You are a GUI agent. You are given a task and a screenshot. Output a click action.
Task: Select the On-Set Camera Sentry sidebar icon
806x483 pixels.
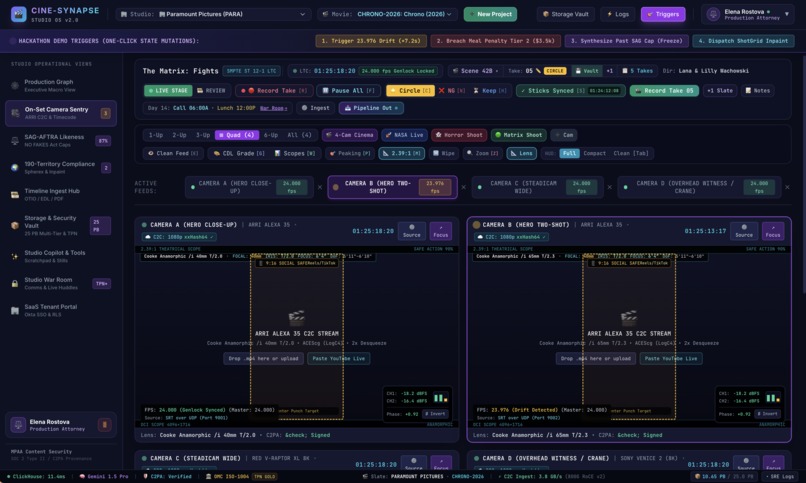pyautogui.click(x=15, y=113)
